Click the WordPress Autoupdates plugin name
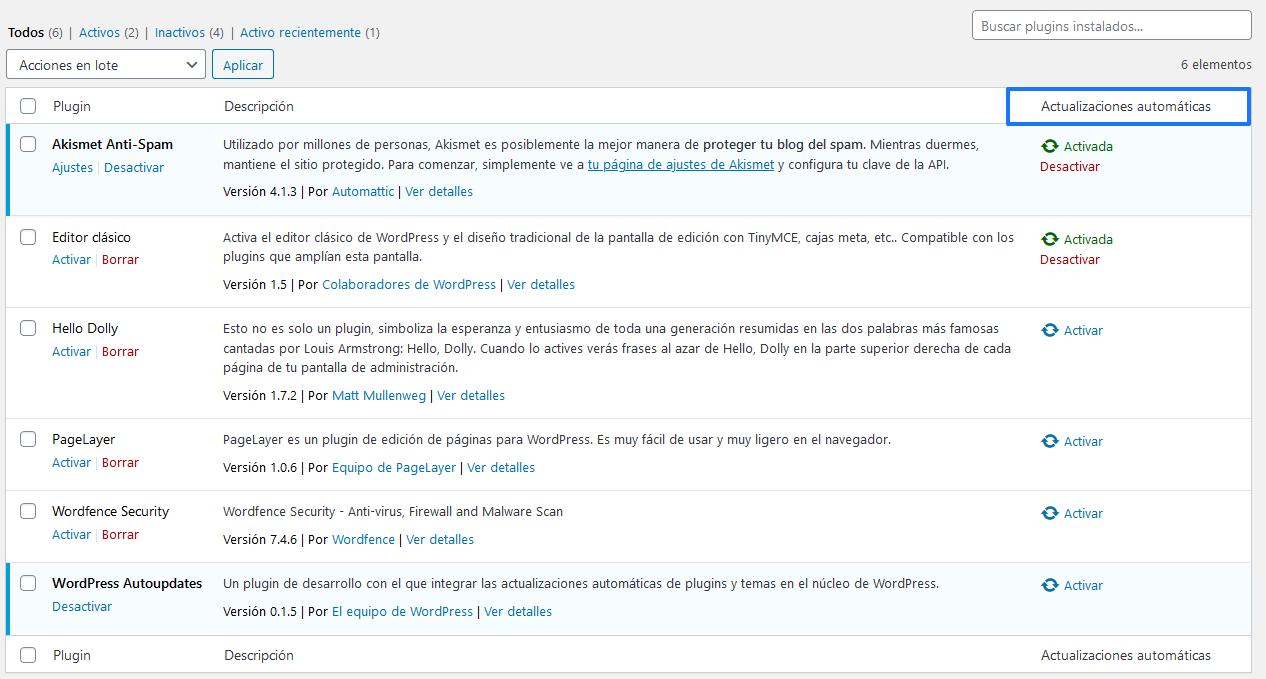This screenshot has height=679, width=1266. point(127,583)
